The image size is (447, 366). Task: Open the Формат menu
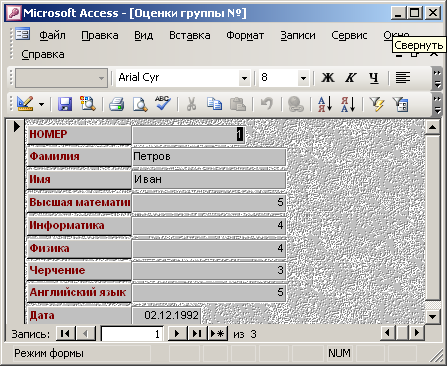pos(245,35)
